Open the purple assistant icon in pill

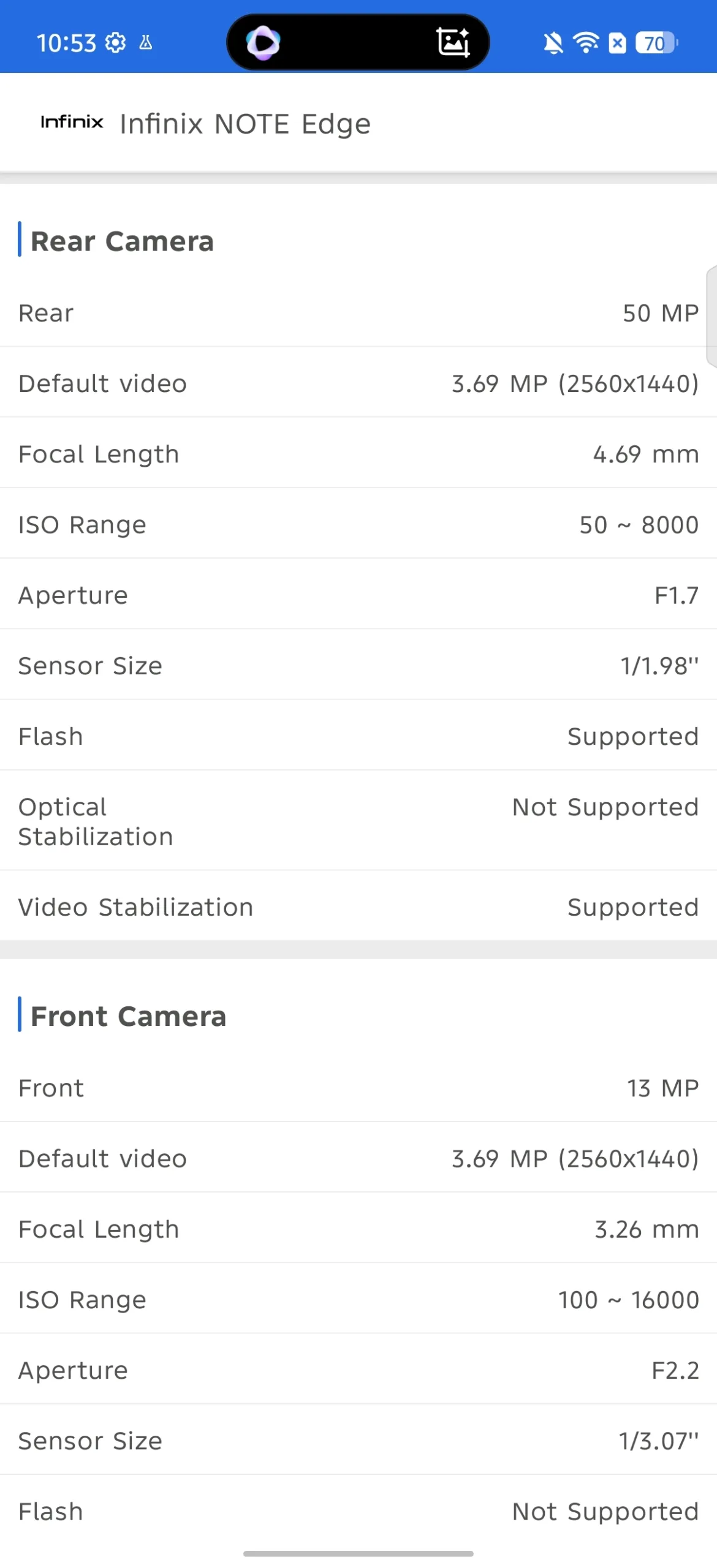(x=264, y=43)
